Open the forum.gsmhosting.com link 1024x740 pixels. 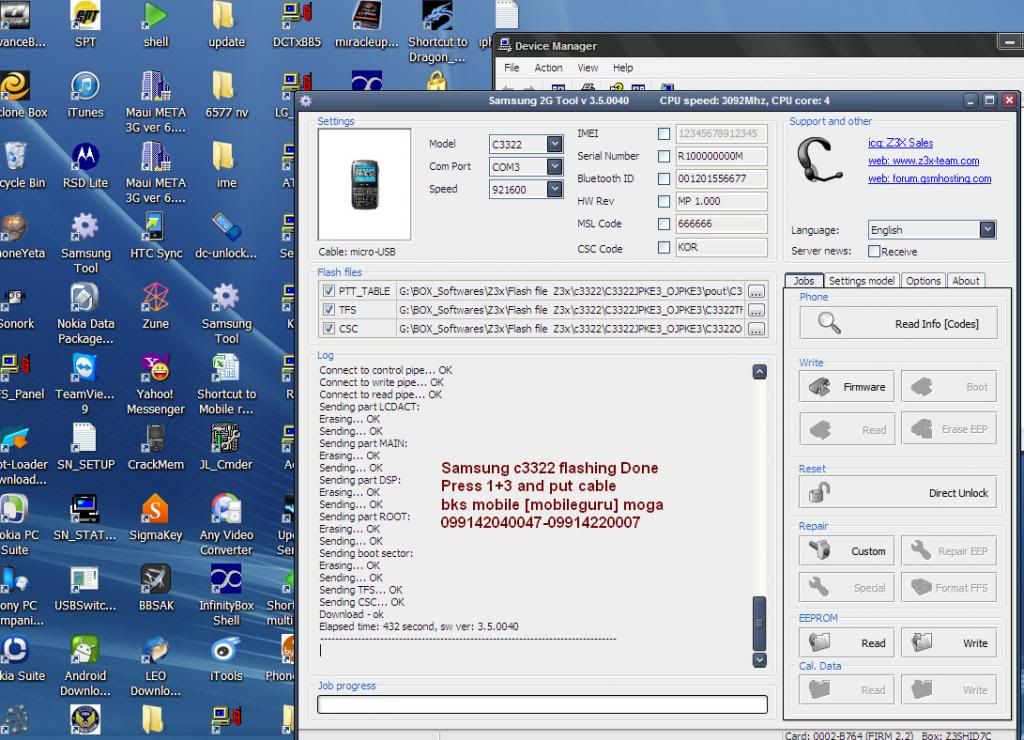[929, 178]
